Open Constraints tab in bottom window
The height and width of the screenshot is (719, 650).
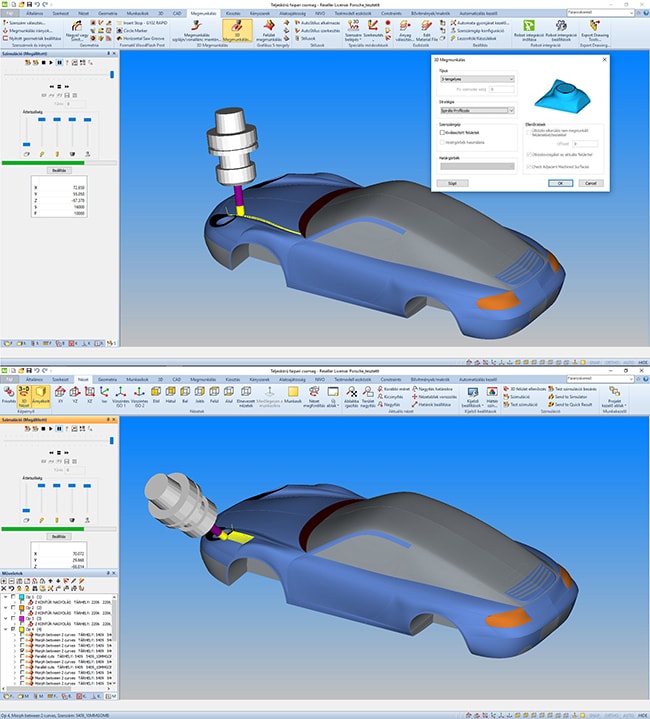click(391, 379)
